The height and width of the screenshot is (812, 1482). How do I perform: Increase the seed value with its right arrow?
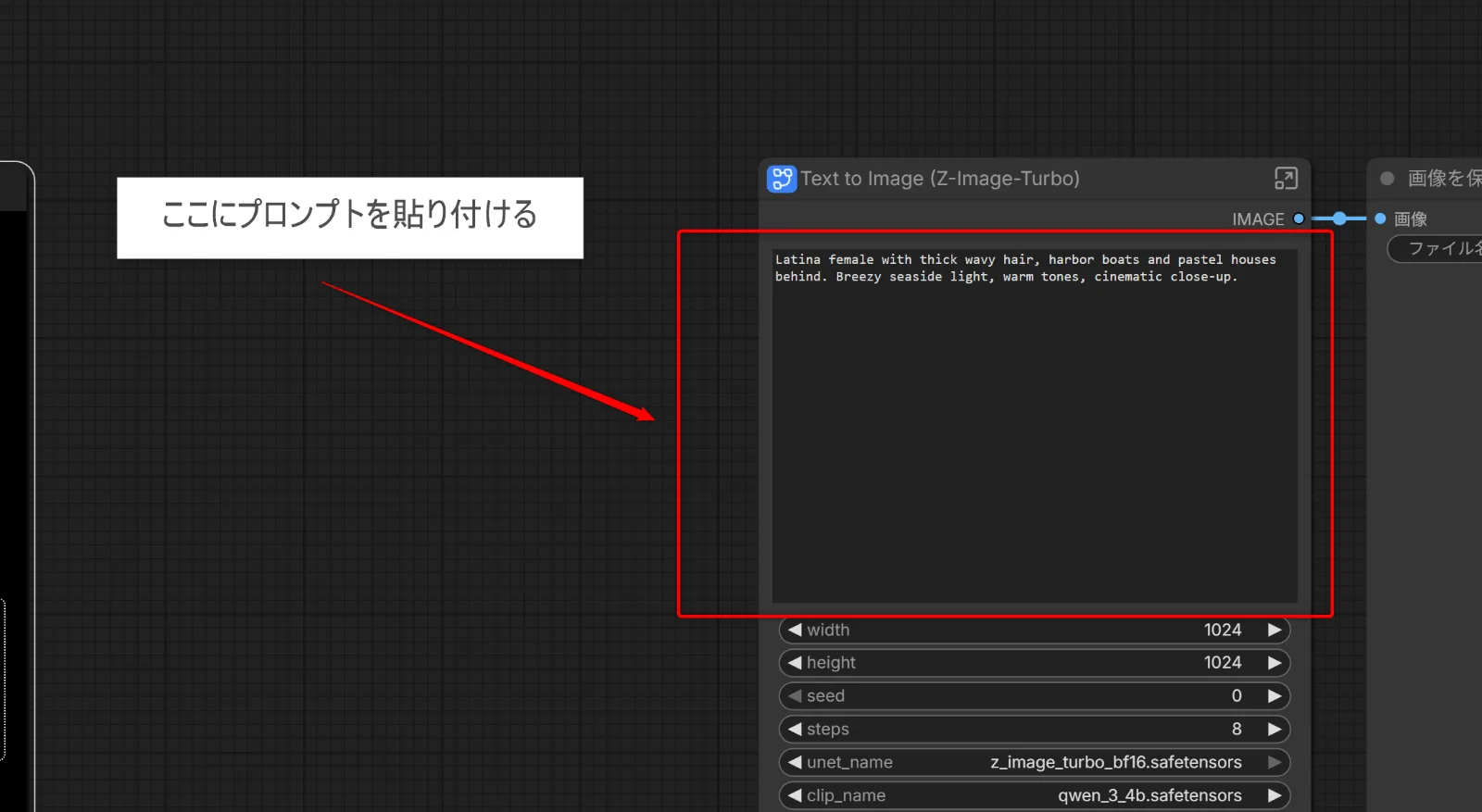1275,696
